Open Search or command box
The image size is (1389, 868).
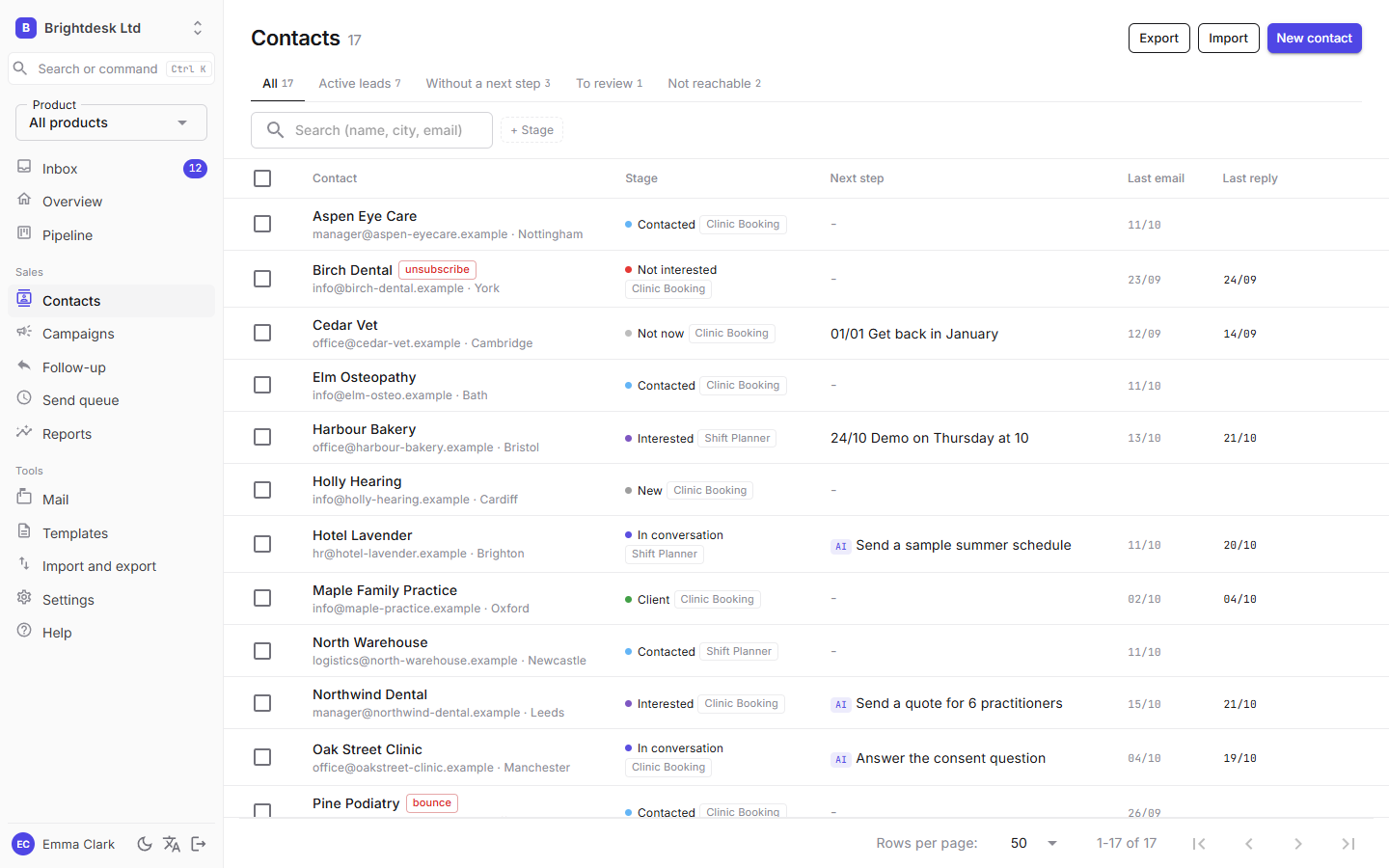click(111, 69)
